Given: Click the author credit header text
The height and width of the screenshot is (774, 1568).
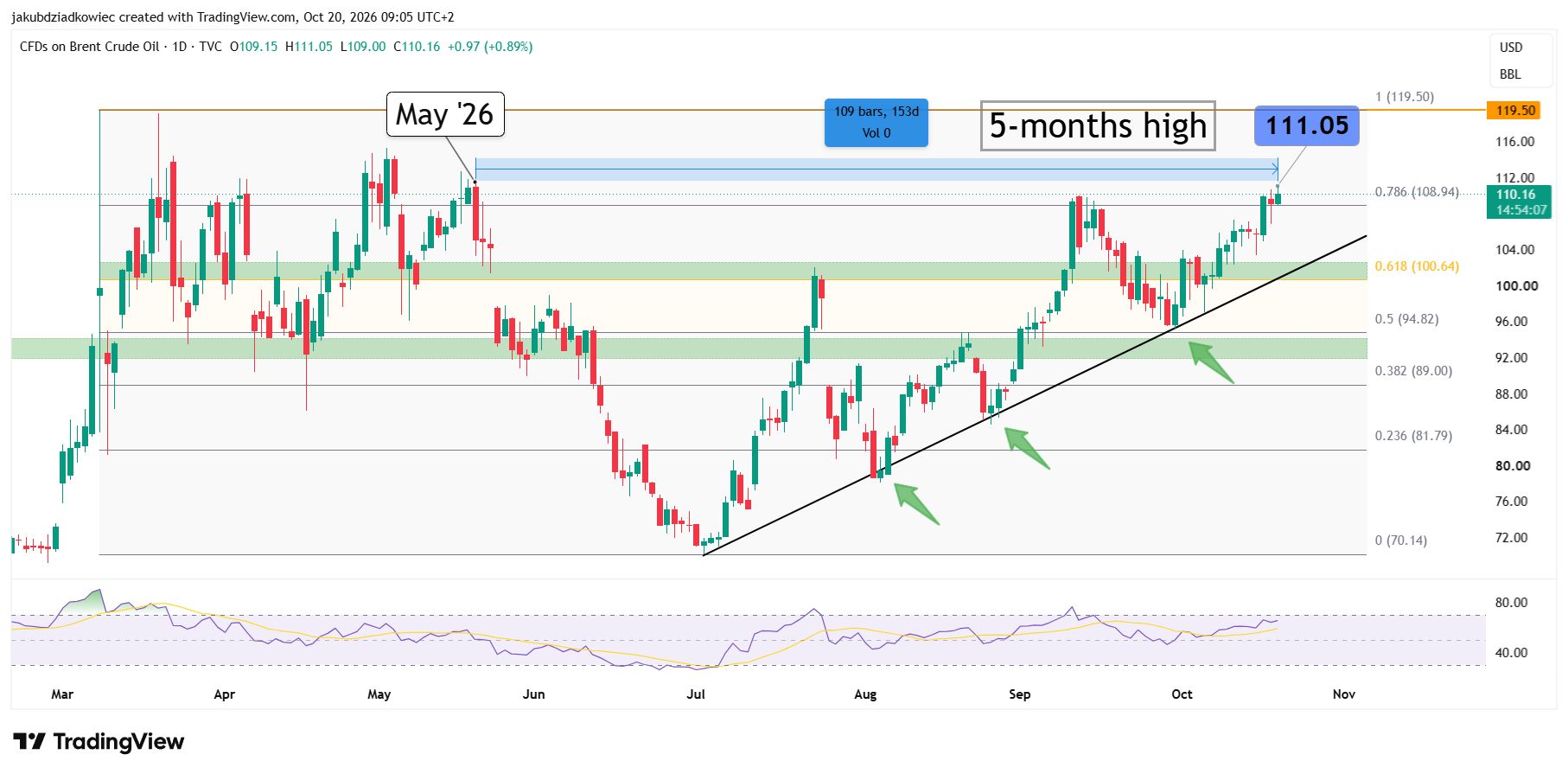Looking at the screenshot, I should 233,16.
